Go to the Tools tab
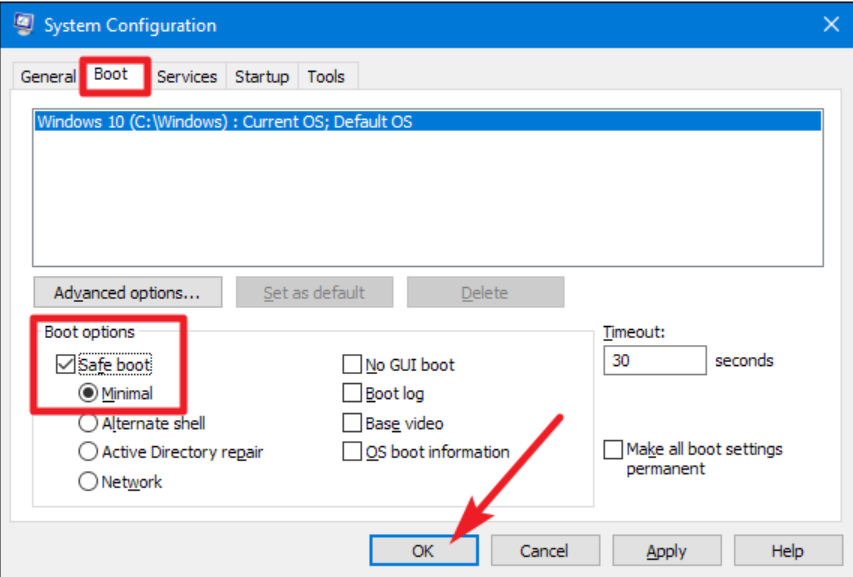The height and width of the screenshot is (577, 853). (326, 77)
